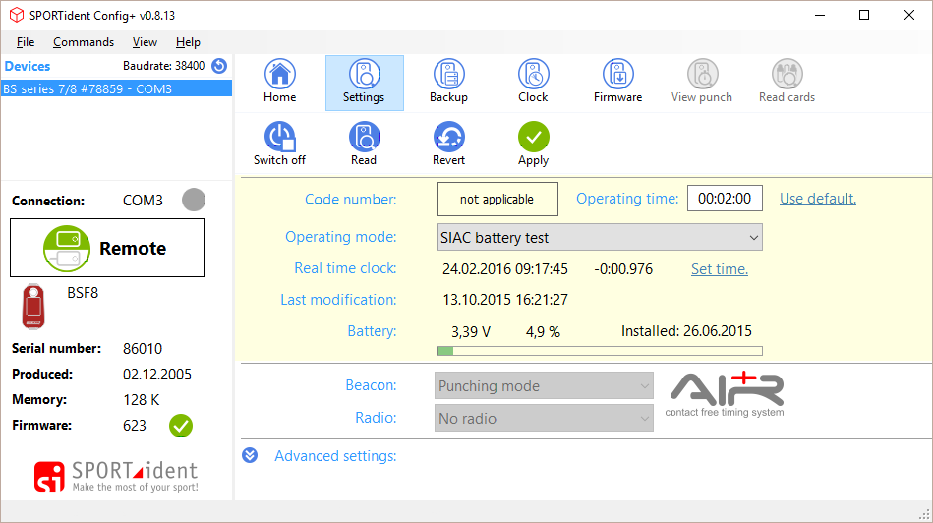This screenshot has height=523, width=933.
Task: Maximize the Config+ window
Action: tap(864, 15)
